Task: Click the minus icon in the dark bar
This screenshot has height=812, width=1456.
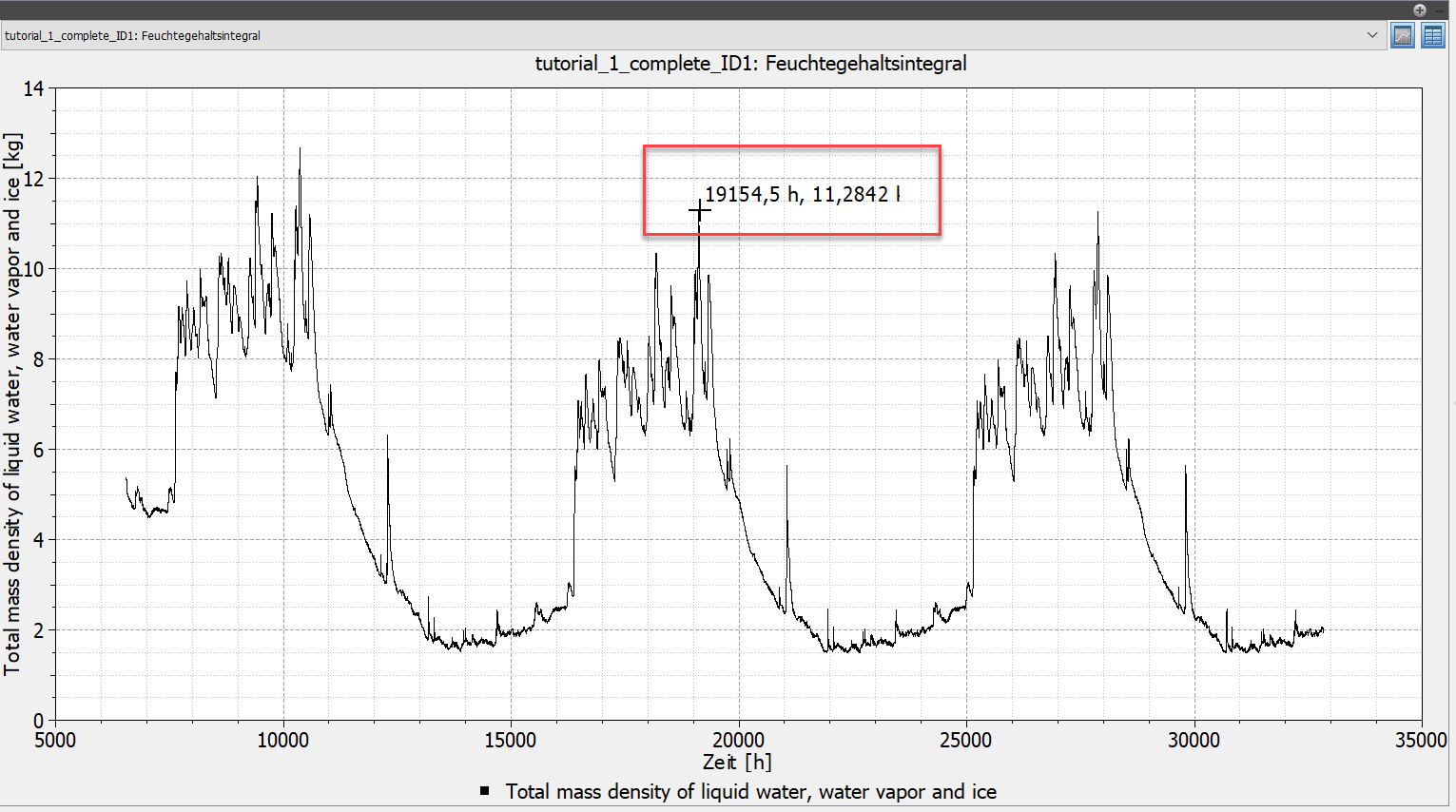Action: pyautogui.click(x=1440, y=10)
